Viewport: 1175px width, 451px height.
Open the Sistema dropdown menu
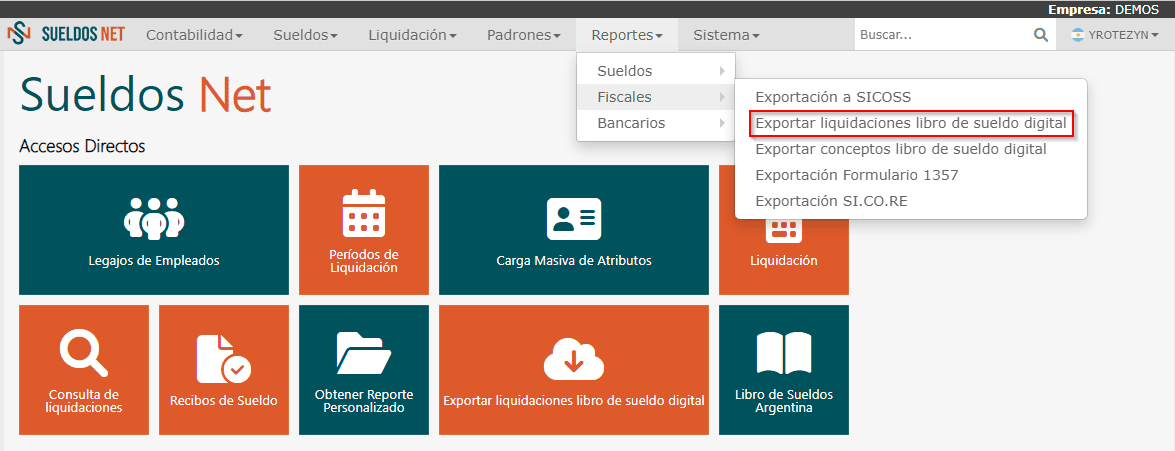point(726,34)
